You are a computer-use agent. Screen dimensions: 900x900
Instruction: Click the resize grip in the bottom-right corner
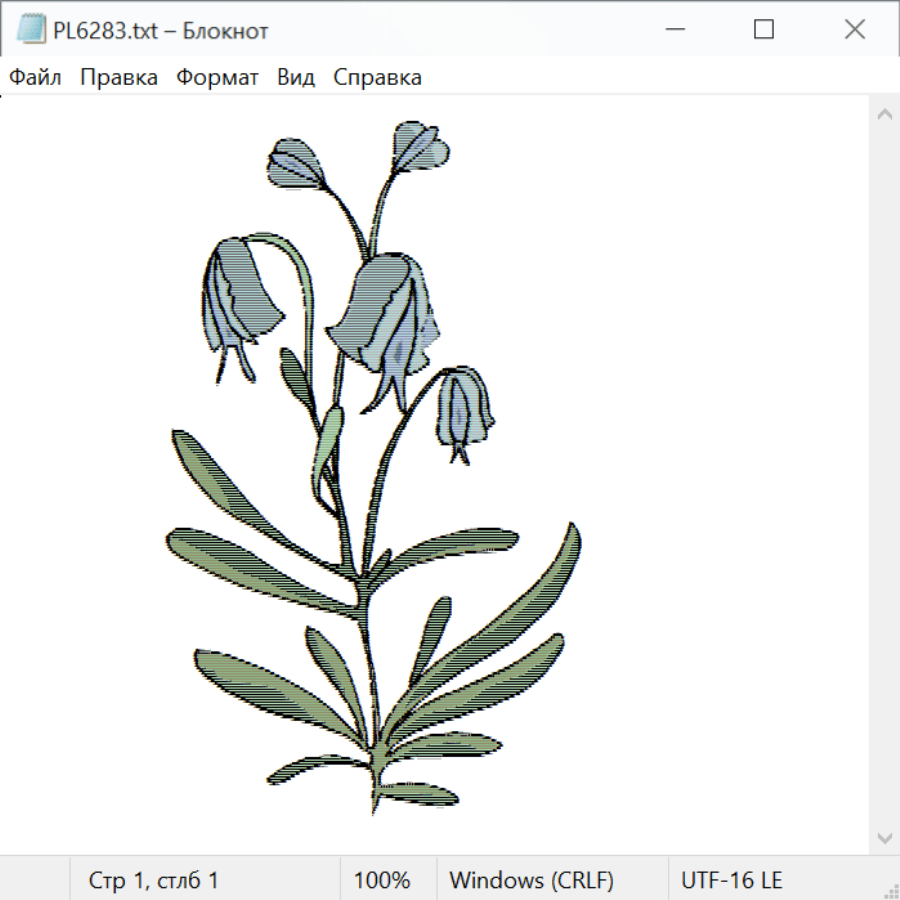(890, 890)
